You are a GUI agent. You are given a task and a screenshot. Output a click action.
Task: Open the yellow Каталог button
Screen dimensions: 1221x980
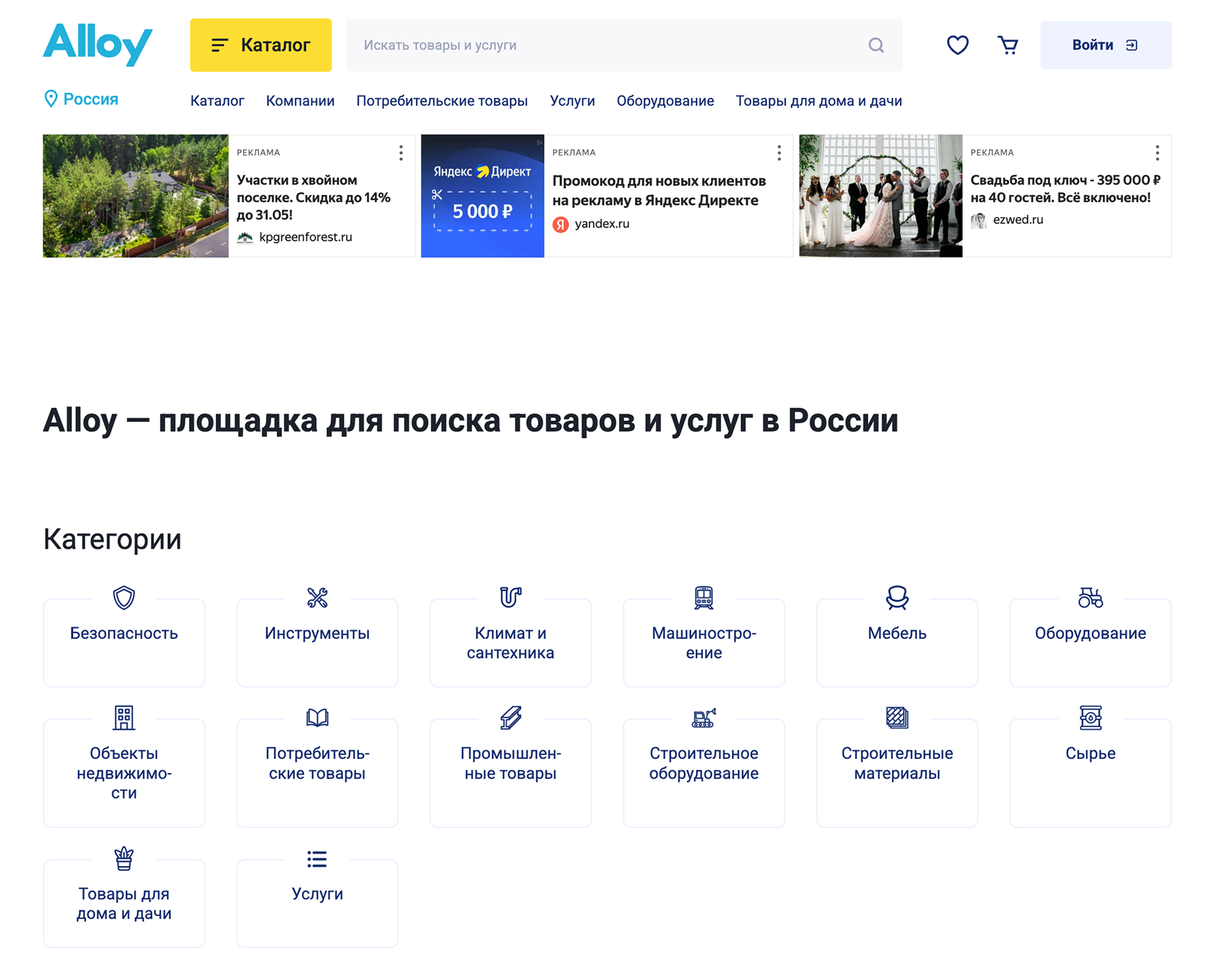(x=260, y=45)
